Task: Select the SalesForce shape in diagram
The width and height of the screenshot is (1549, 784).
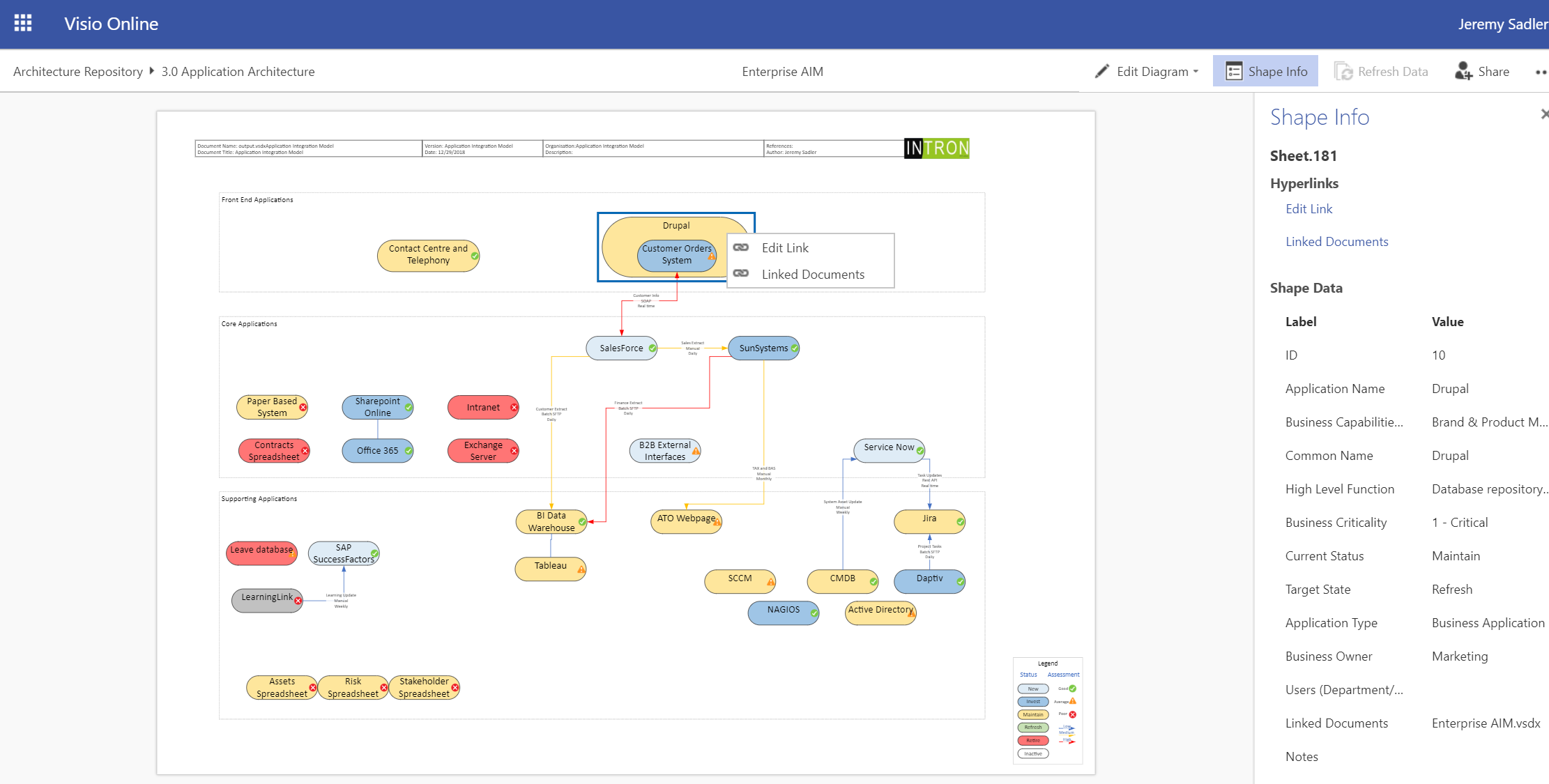Action: tap(620, 348)
